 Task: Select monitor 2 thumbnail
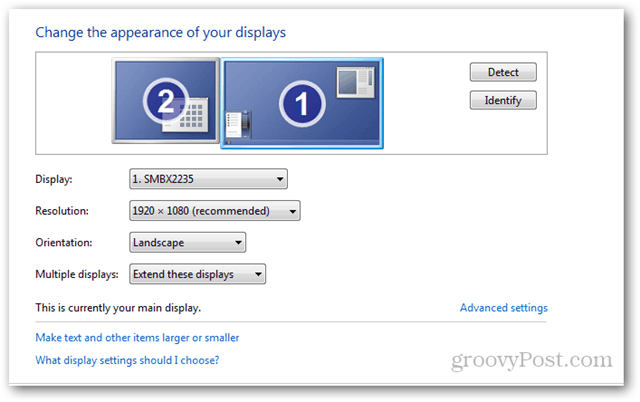click(x=165, y=100)
